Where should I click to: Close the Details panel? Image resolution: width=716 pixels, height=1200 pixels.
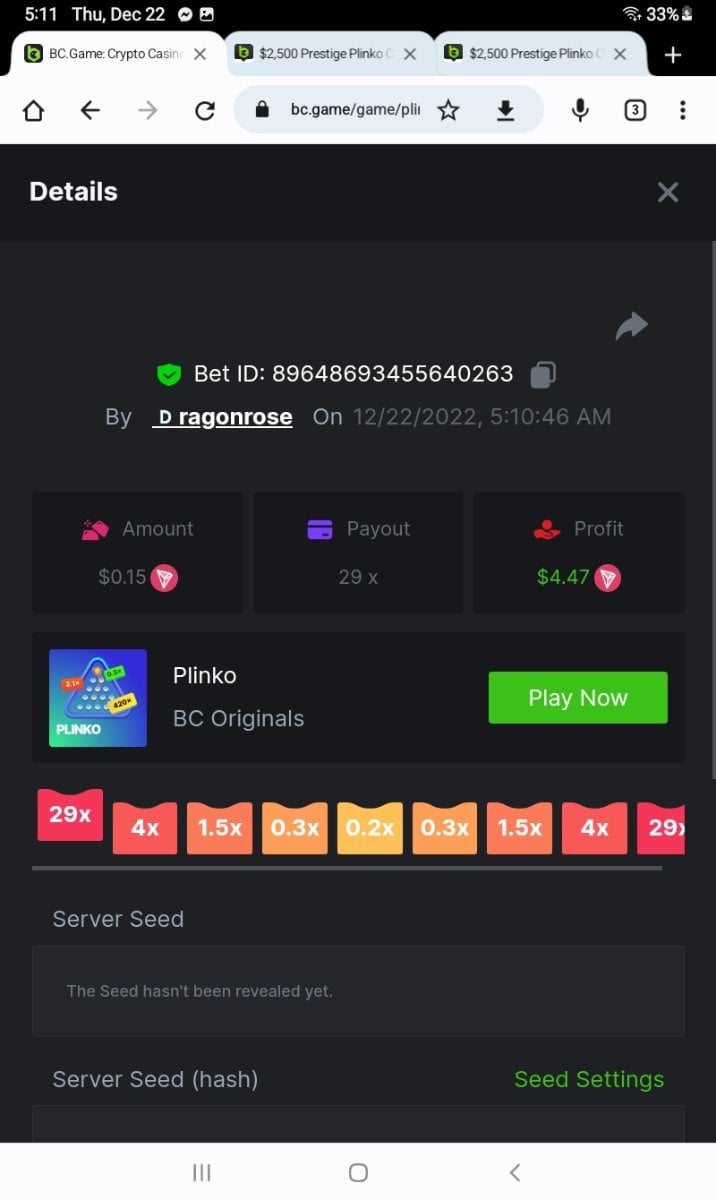[668, 192]
